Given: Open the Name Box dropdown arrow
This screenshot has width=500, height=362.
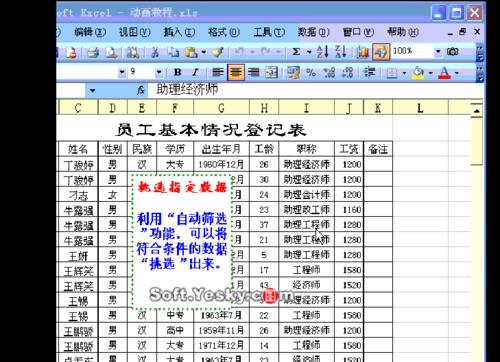Looking at the screenshot, I should 92,90.
